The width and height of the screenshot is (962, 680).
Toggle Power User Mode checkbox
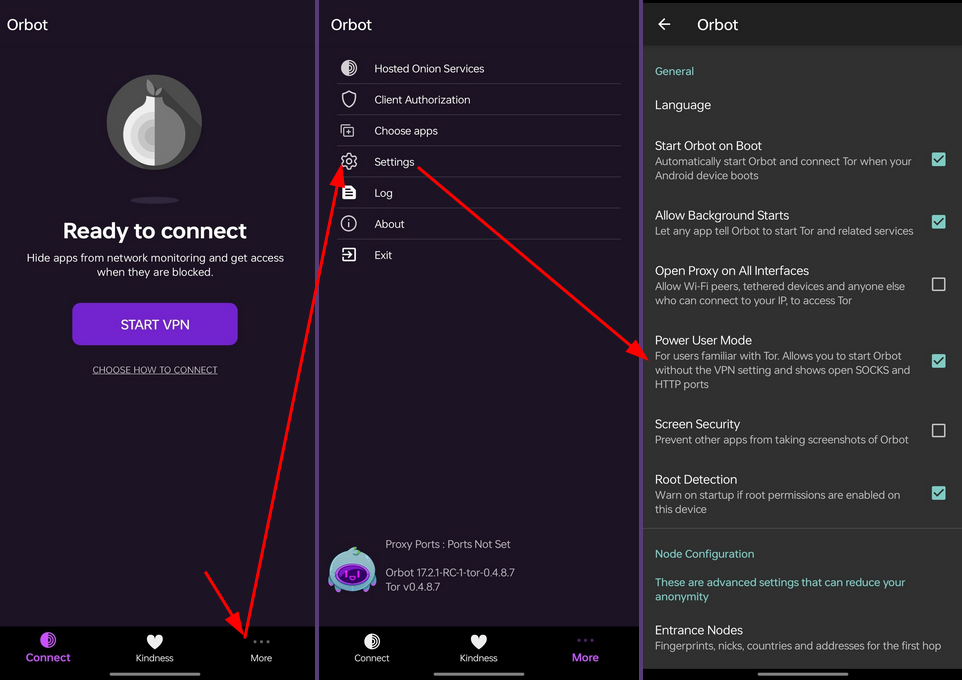click(x=938, y=361)
